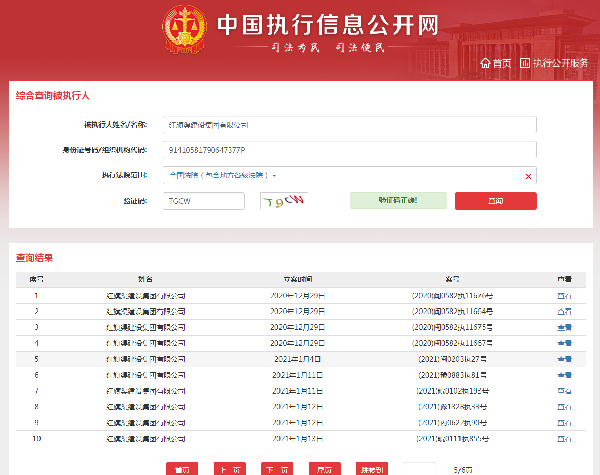Click the ID/organization code input field
The height and width of the screenshot is (475, 600).
coord(349,150)
